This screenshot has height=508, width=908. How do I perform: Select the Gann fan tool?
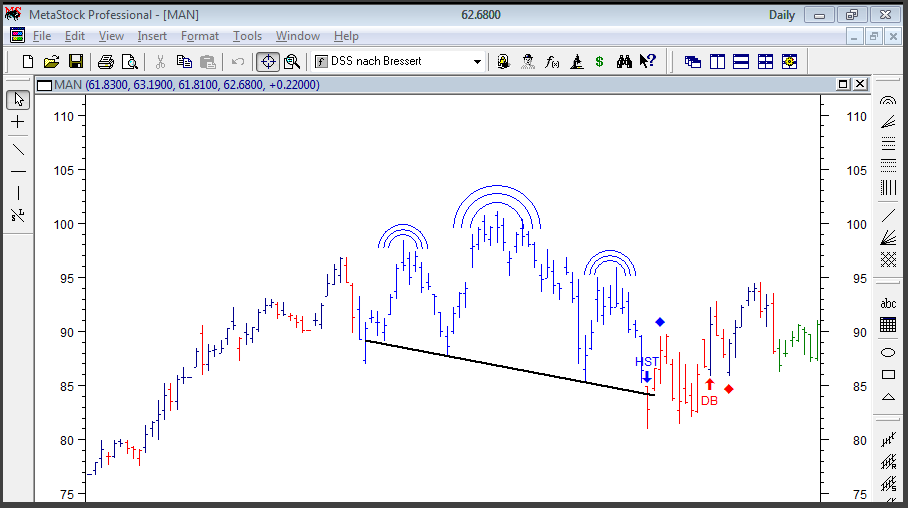[x=888, y=237]
